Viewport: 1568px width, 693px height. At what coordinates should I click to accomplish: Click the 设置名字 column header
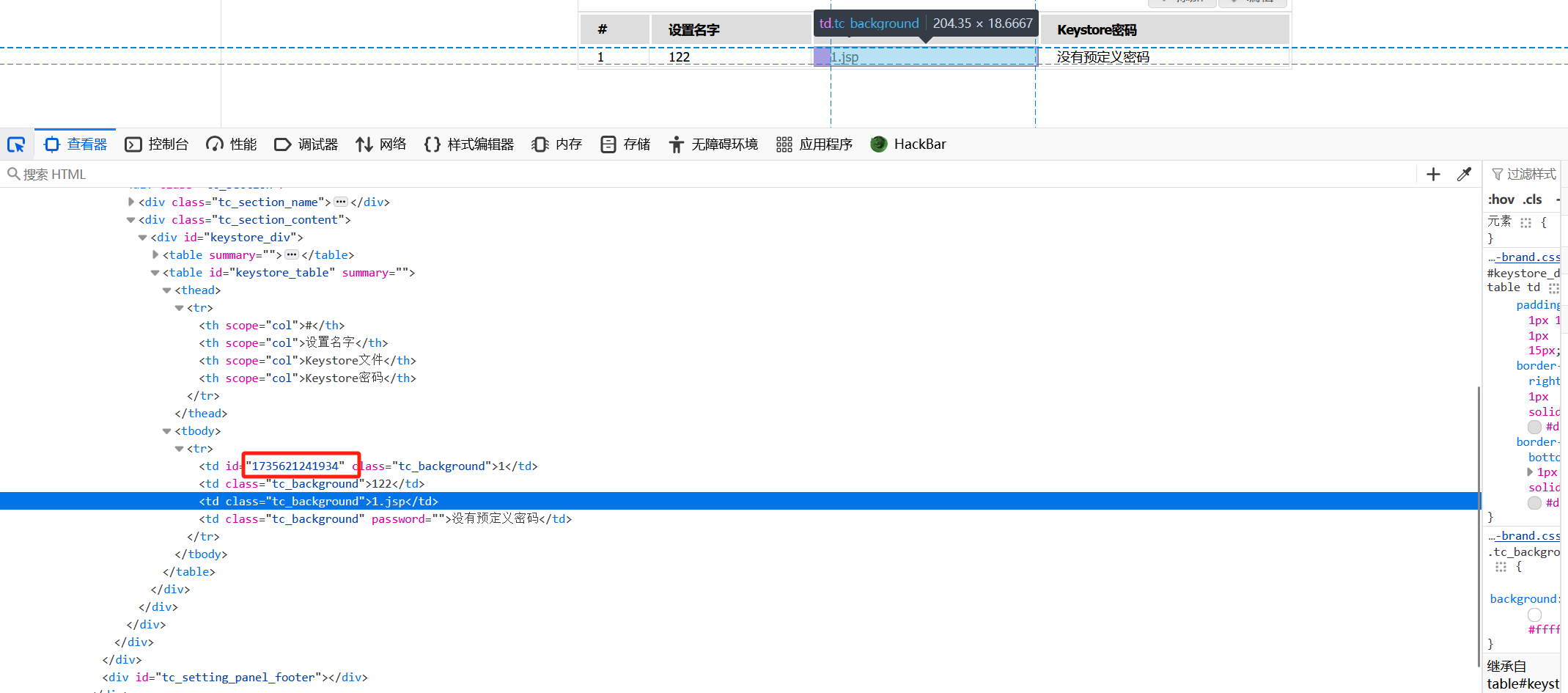click(731, 30)
